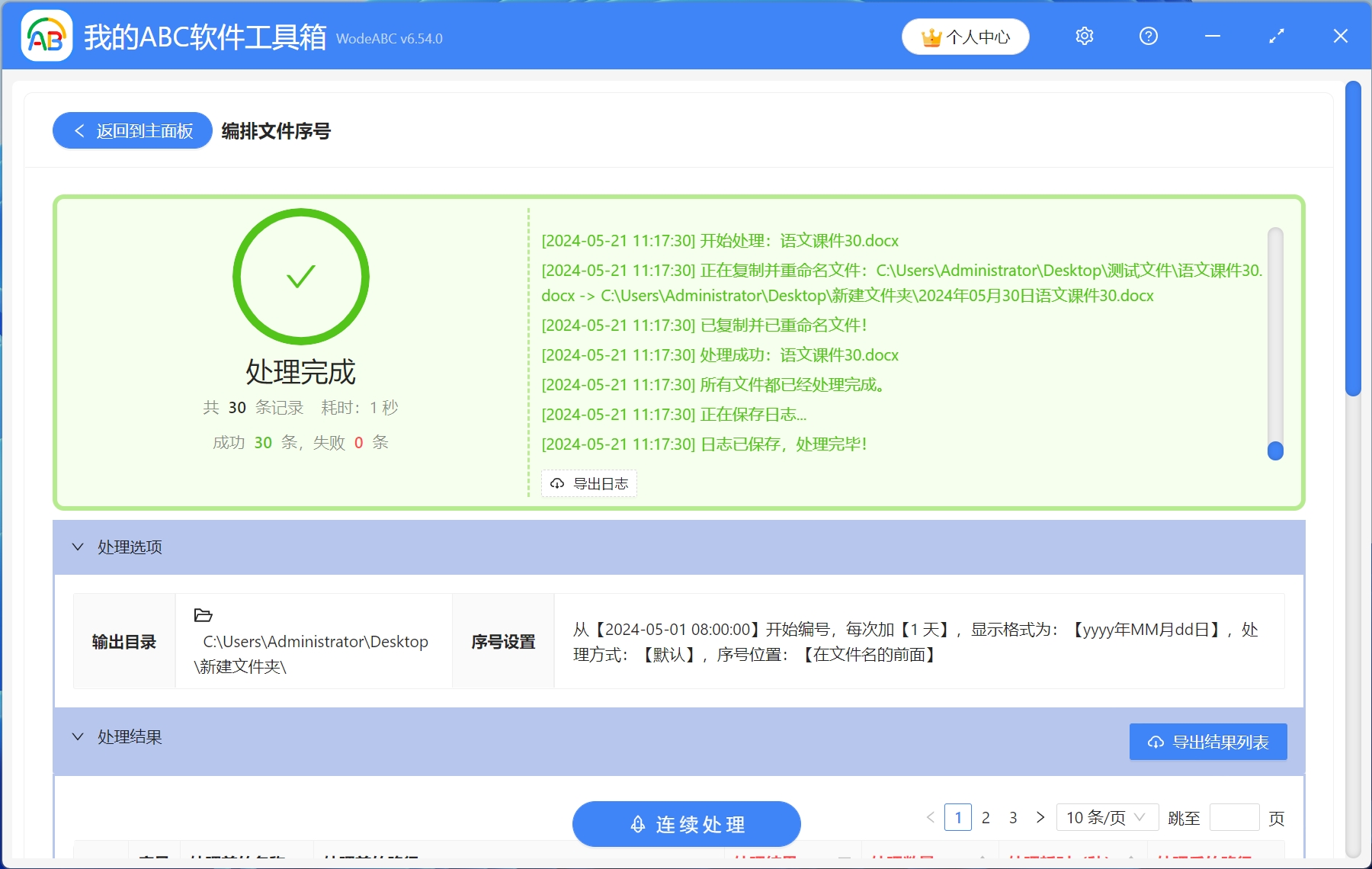
Task: Click the 跳至 page number input field
Action: pos(1235,817)
